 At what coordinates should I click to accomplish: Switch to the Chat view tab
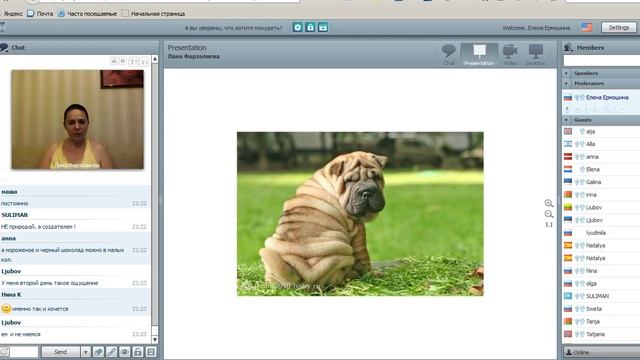click(x=448, y=54)
